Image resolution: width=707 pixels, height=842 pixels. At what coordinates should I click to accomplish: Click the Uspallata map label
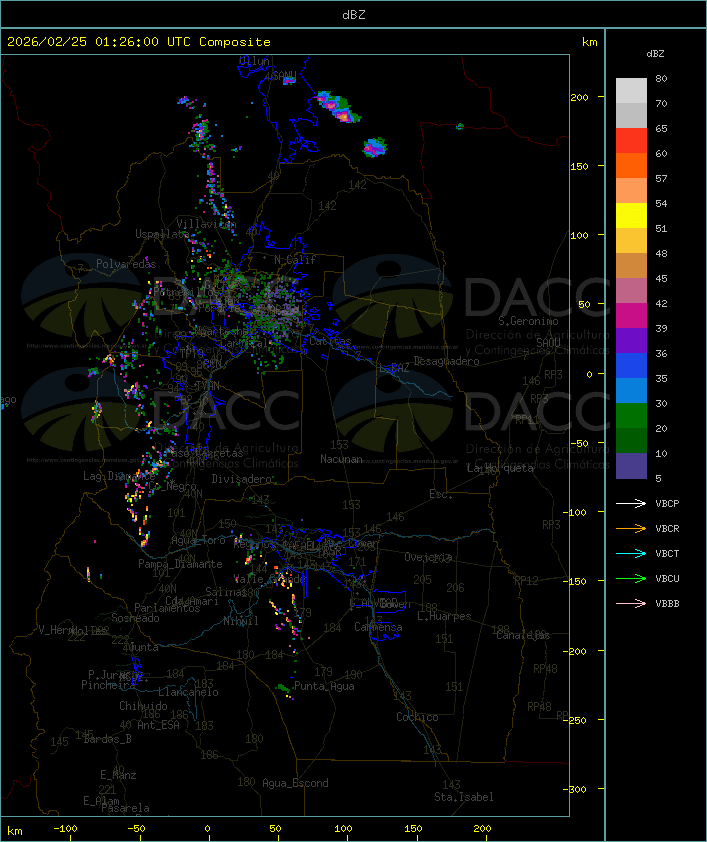point(162,234)
